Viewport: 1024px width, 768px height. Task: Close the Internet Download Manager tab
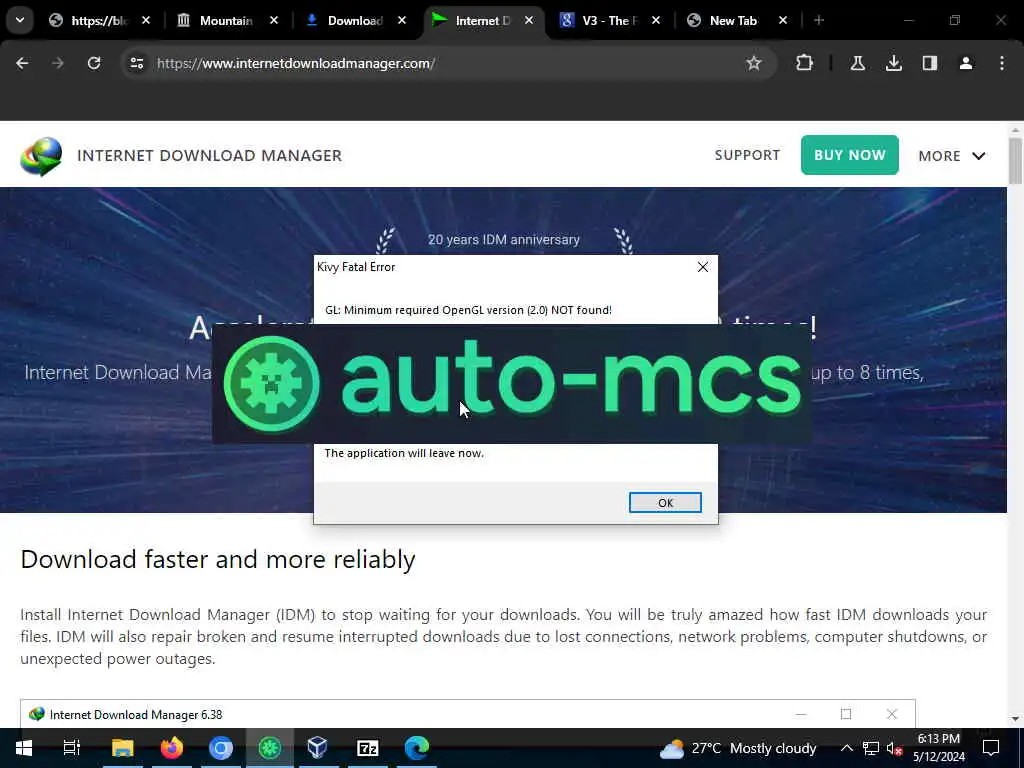[x=529, y=20]
